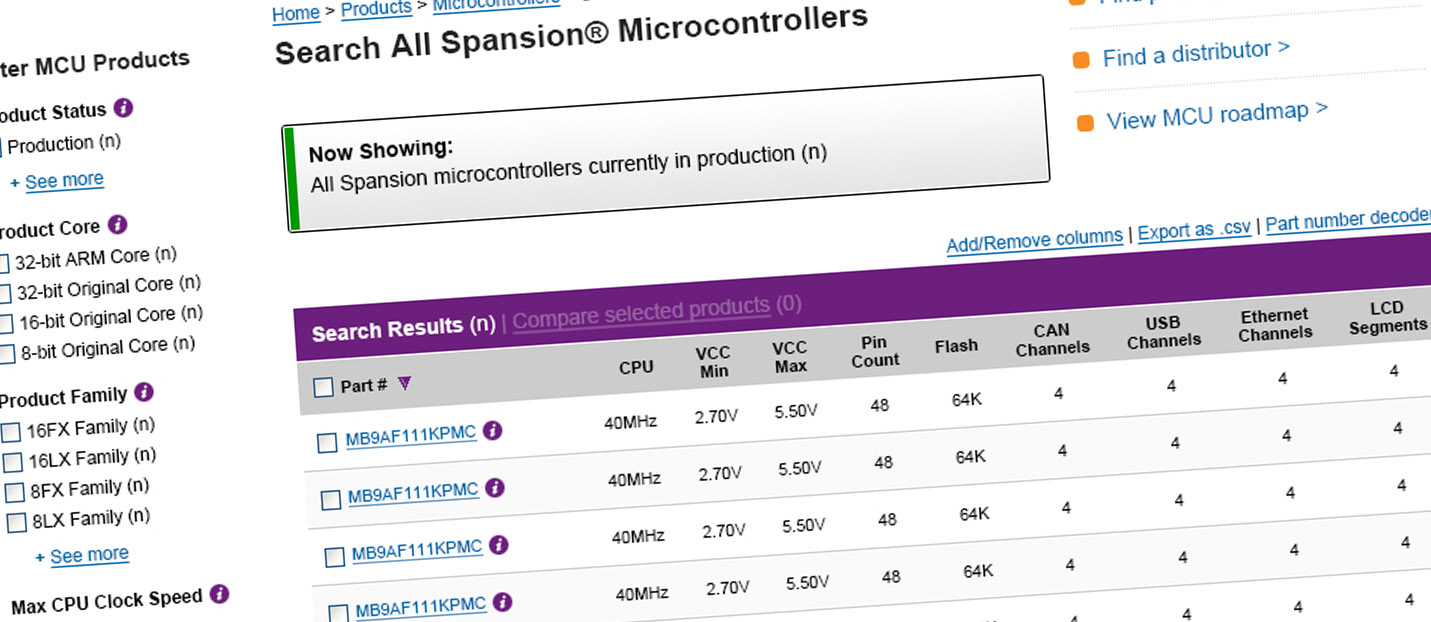Check the 16FX Family box

(x=11, y=433)
